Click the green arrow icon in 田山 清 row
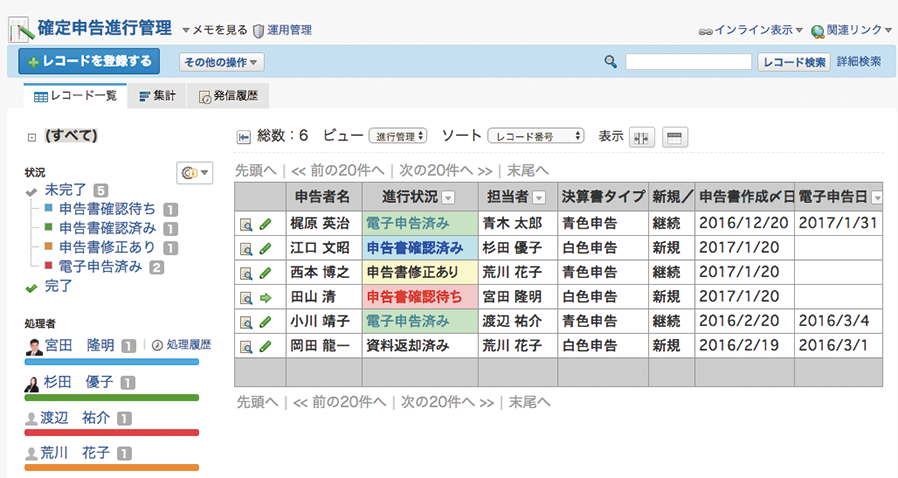 tap(265, 298)
